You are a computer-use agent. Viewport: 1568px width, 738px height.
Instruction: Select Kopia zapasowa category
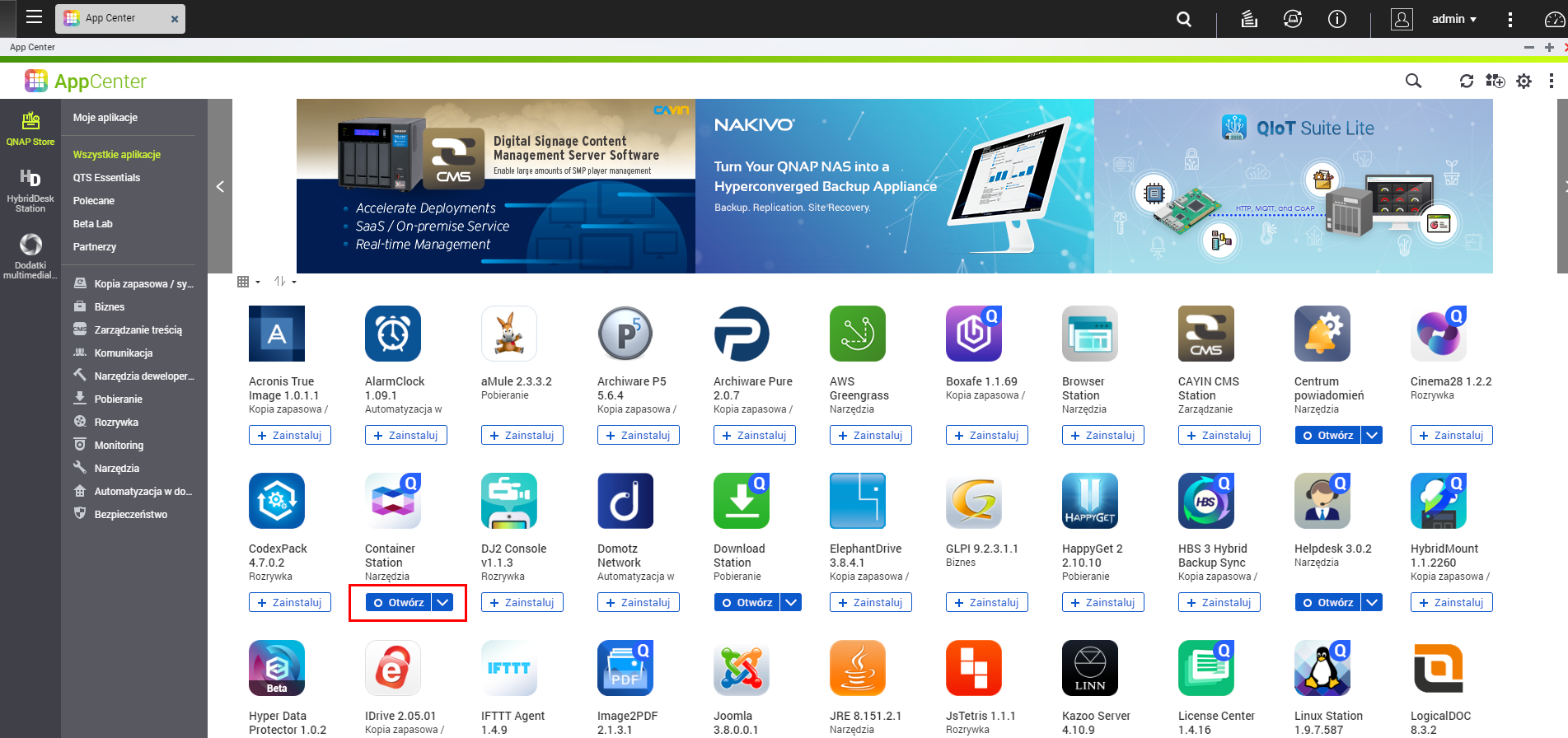click(134, 283)
